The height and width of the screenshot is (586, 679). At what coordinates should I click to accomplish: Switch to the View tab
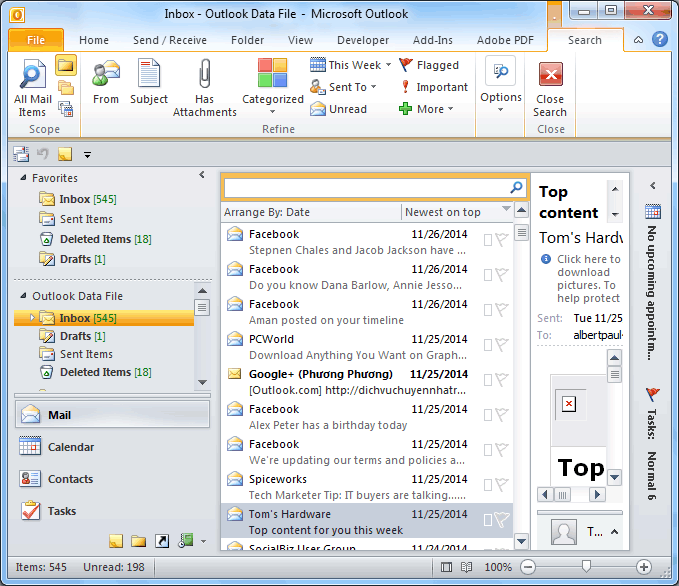tap(300, 40)
